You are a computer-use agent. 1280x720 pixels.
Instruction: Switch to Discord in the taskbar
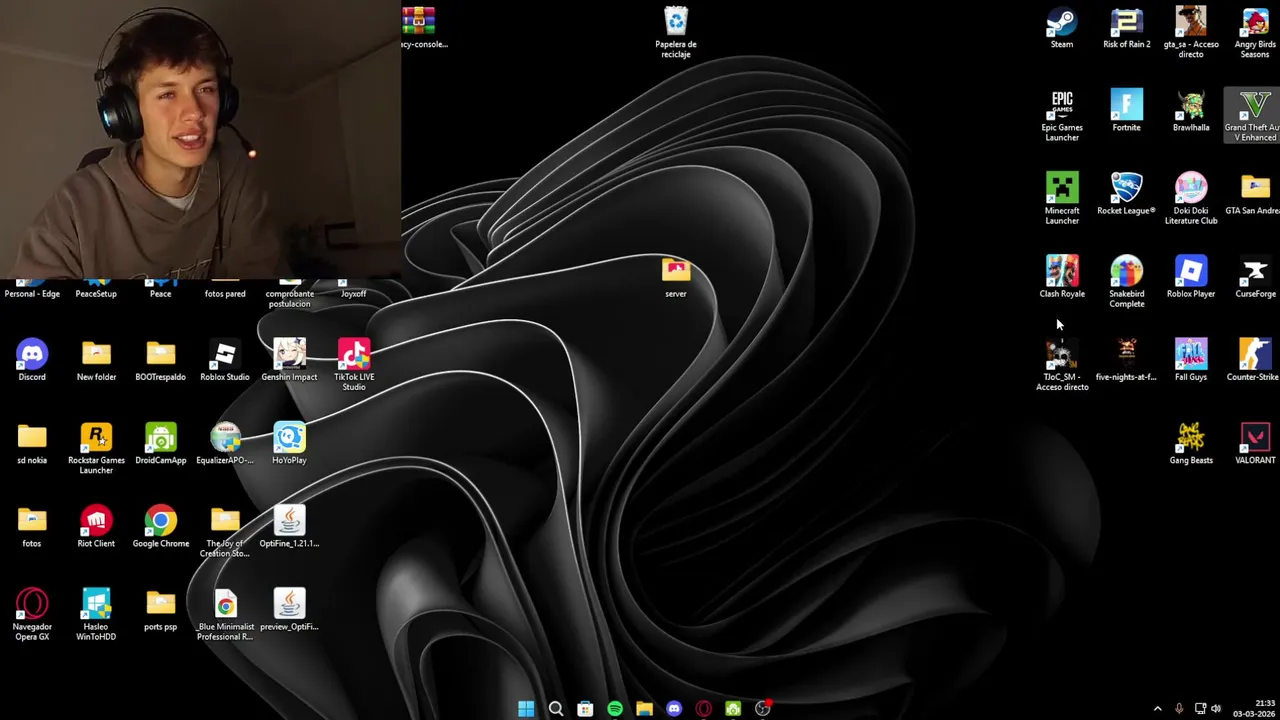[x=674, y=708]
